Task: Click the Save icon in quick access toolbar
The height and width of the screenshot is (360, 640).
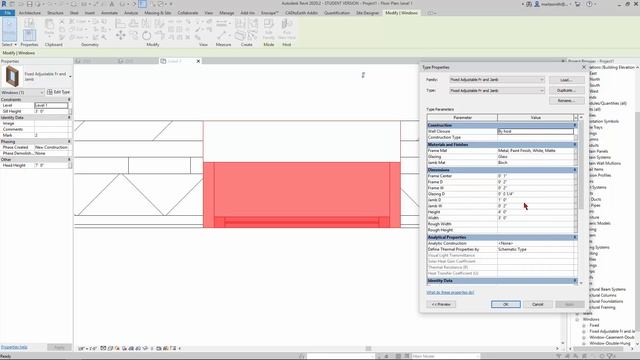Action: click(29, 4)
